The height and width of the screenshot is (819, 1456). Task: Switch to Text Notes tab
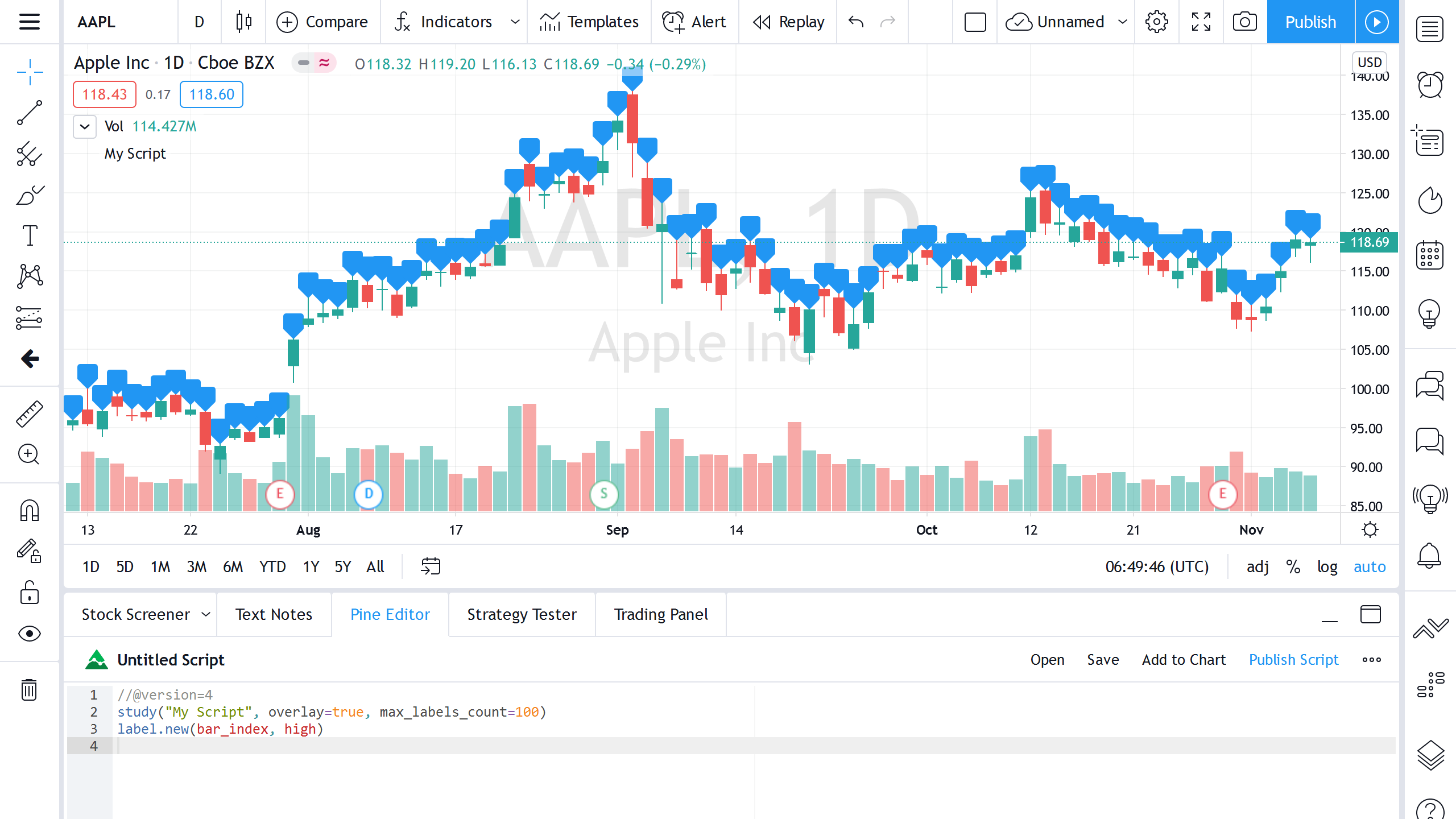pos(274,614)
